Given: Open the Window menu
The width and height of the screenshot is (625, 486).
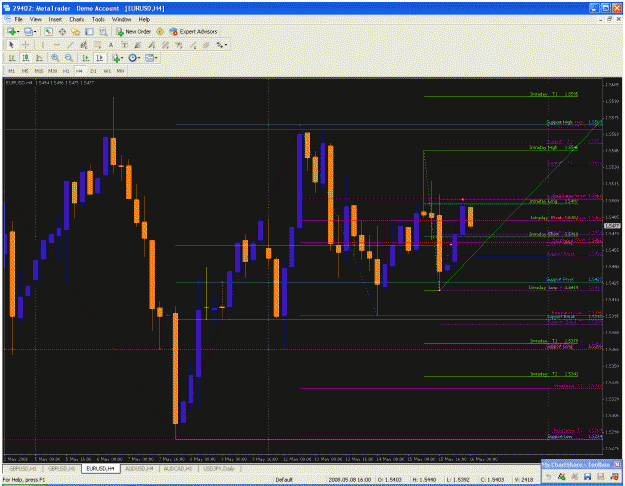Looking at the screenshot, I should point(121,19).
